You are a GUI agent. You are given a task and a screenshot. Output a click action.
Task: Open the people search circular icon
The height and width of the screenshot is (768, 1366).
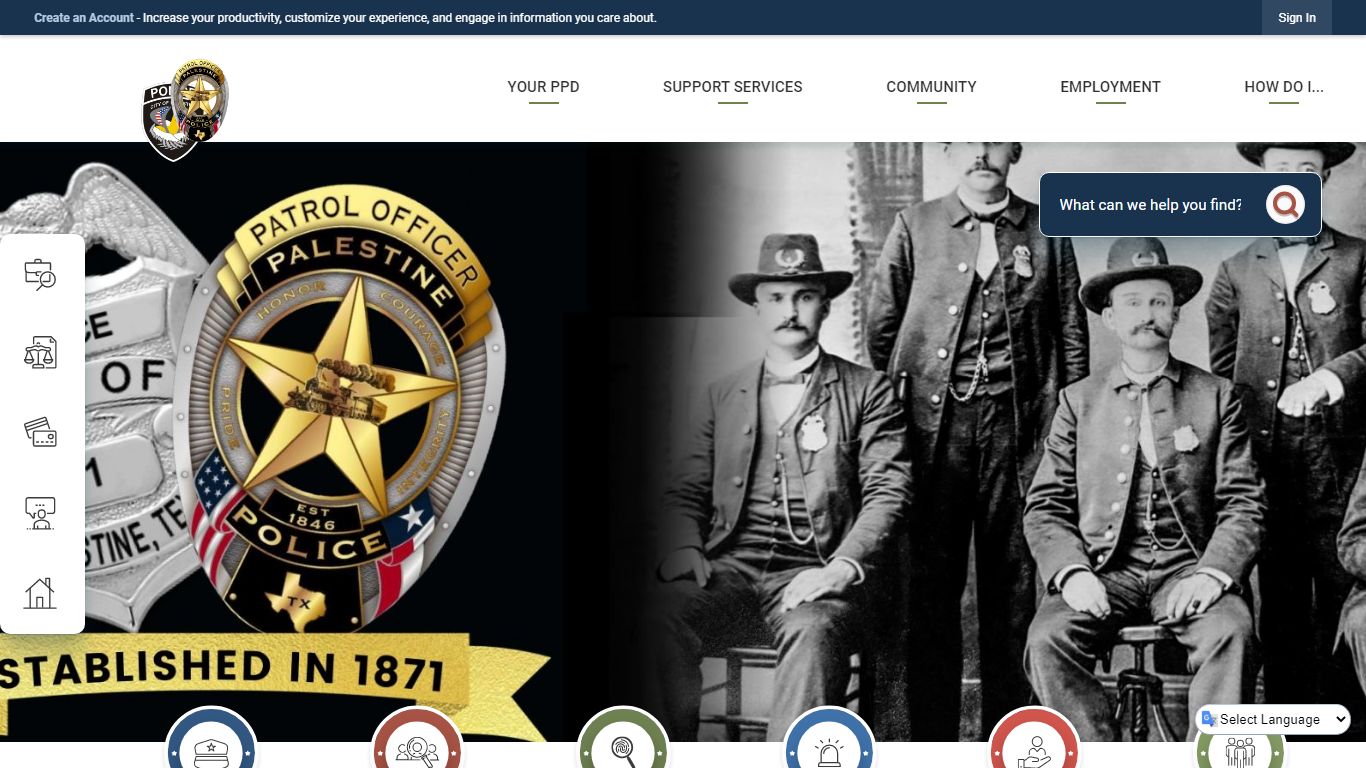417,738
